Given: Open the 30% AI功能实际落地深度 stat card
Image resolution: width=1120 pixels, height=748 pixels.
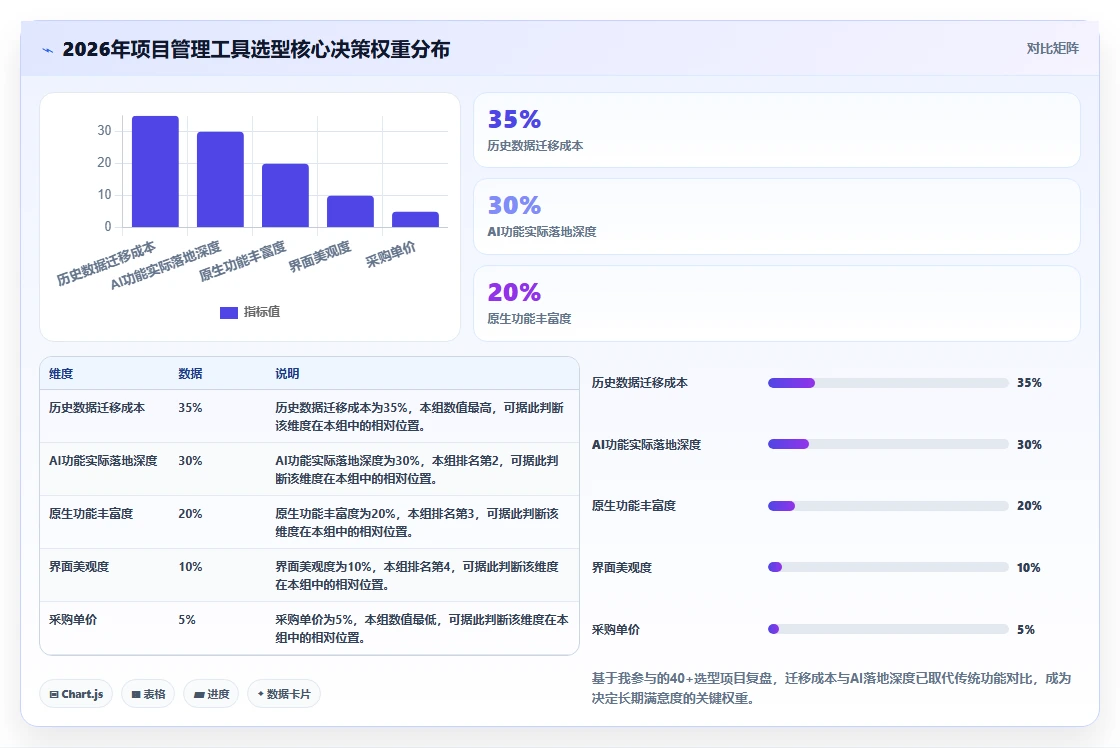Looking at the screenshot, I should click(x=776, y=216).
